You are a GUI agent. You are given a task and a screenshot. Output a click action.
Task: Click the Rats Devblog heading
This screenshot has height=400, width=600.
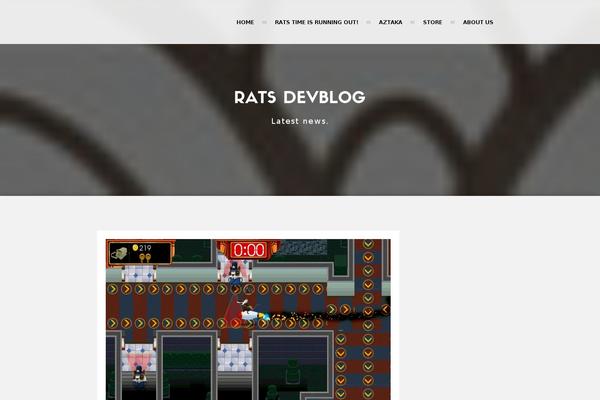(x=300, y=97)
